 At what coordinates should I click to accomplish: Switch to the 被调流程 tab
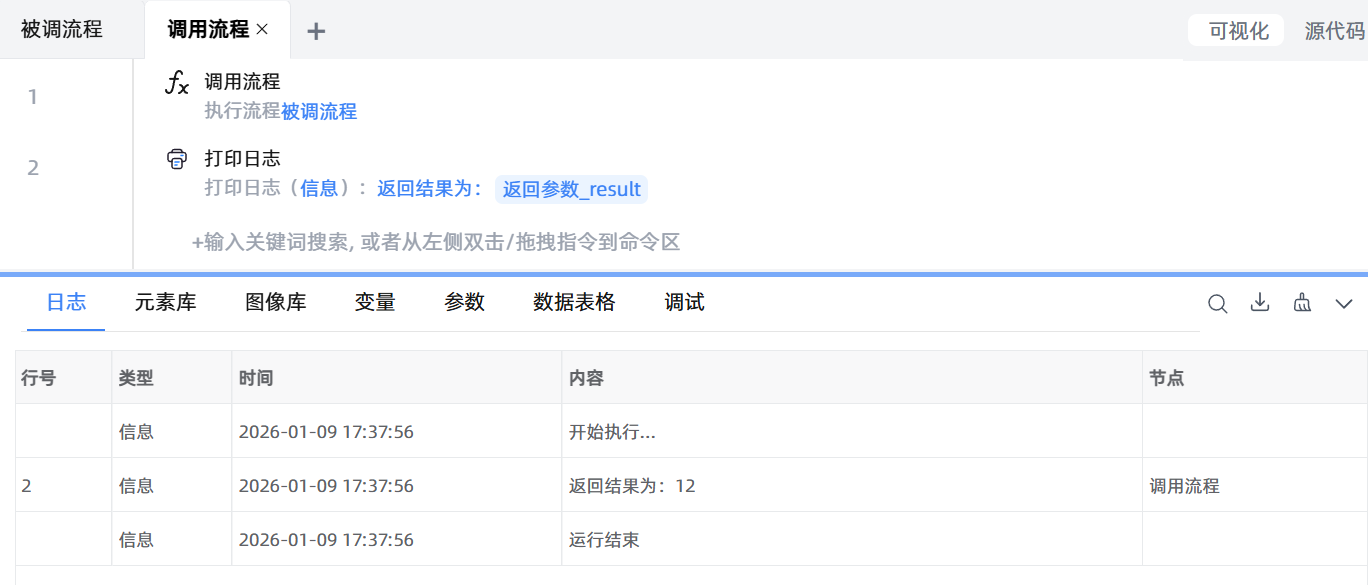62,30
